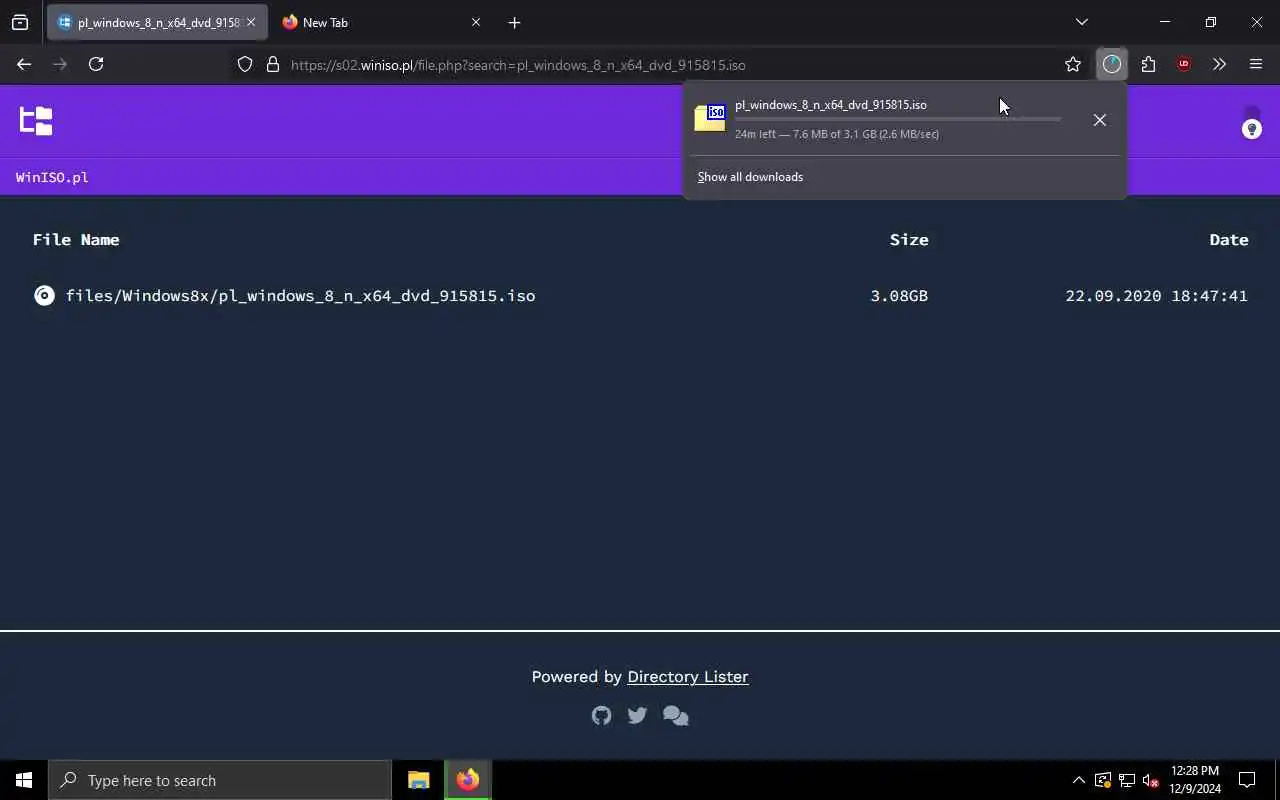The height and width of the screenshot is (800, 1280).
Task: Go back to previous page
Action: tap(24, 64)
